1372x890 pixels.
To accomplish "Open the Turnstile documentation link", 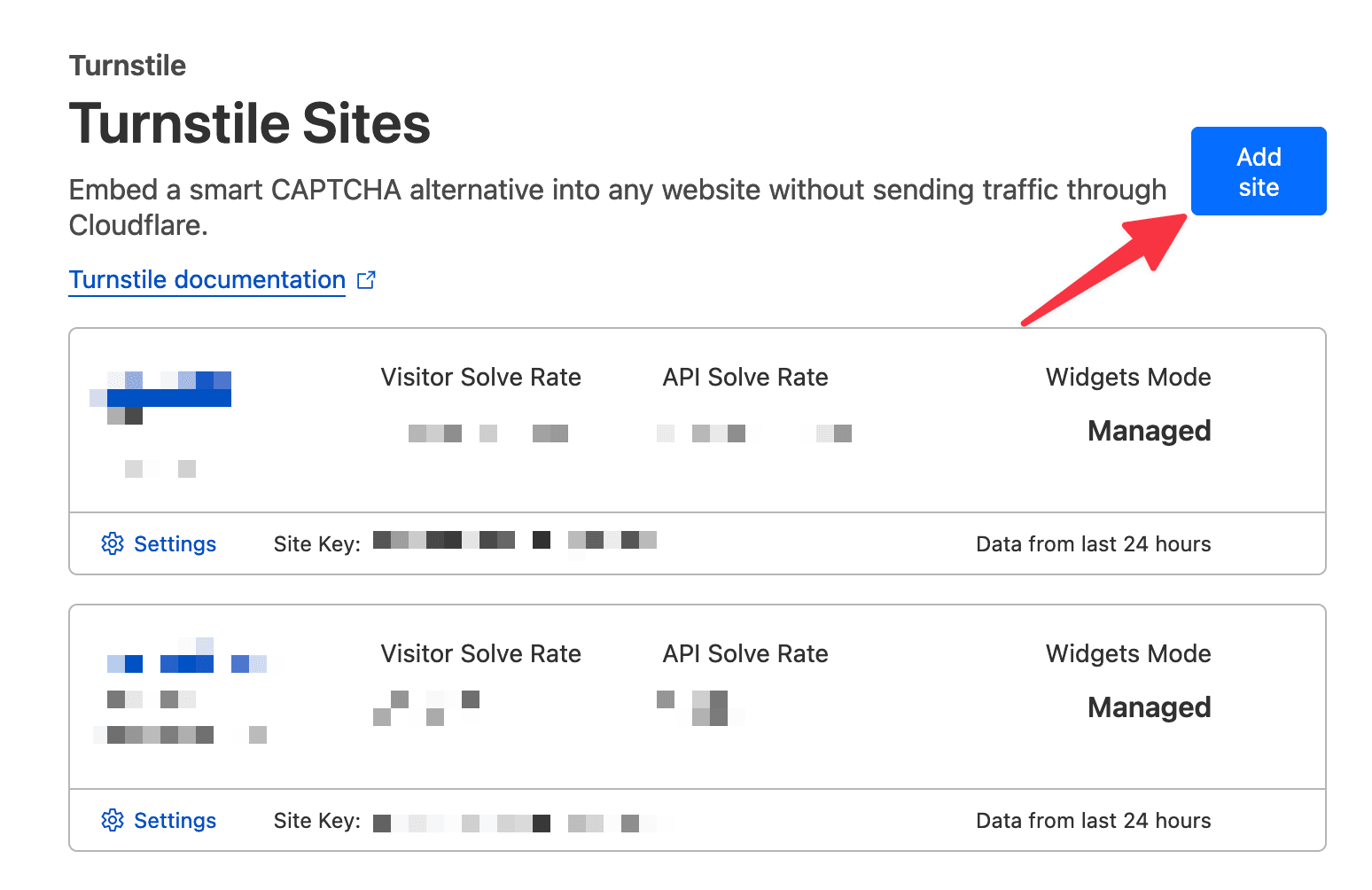I will pos(207,280).
